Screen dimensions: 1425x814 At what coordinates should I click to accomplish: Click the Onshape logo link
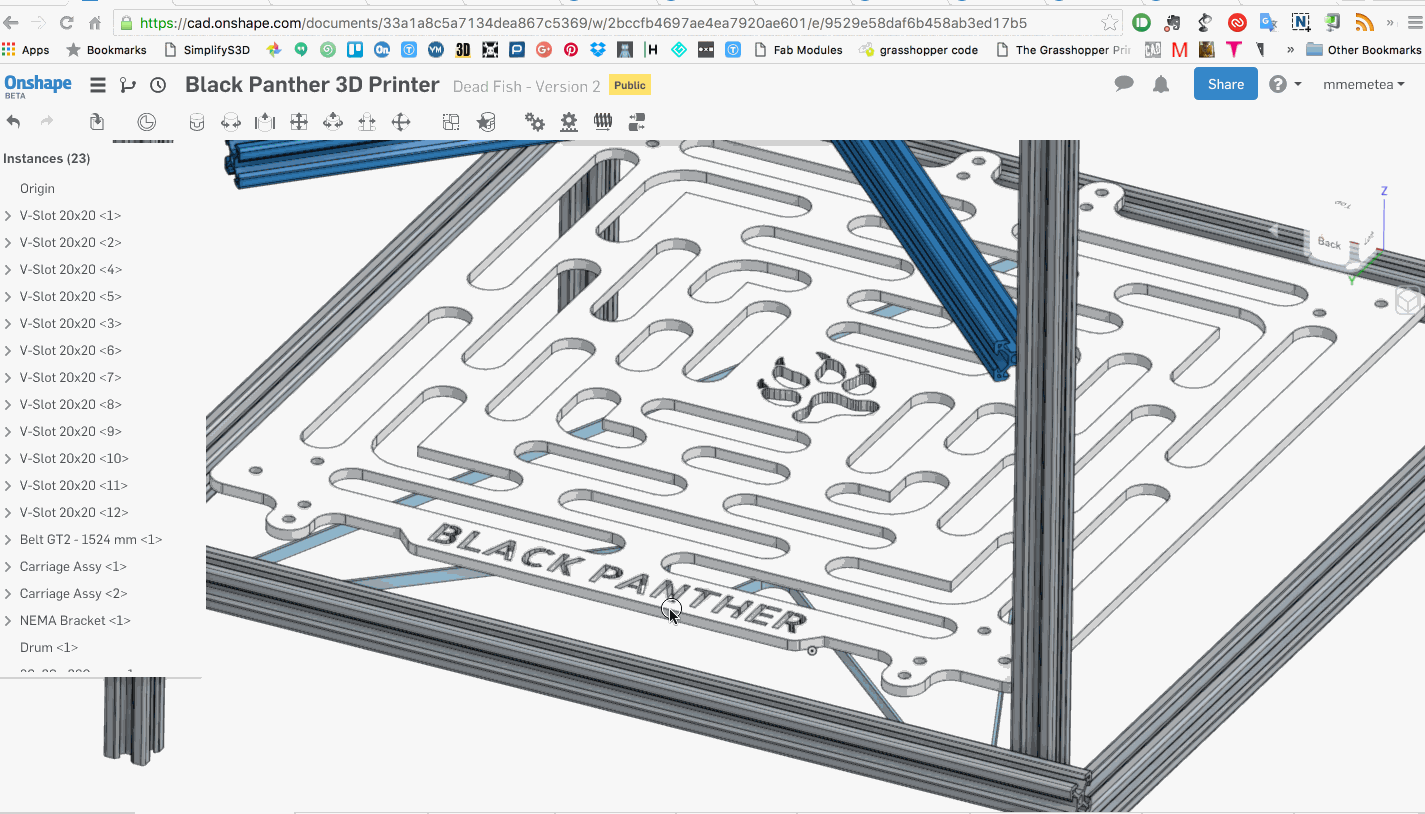[38, 85]
